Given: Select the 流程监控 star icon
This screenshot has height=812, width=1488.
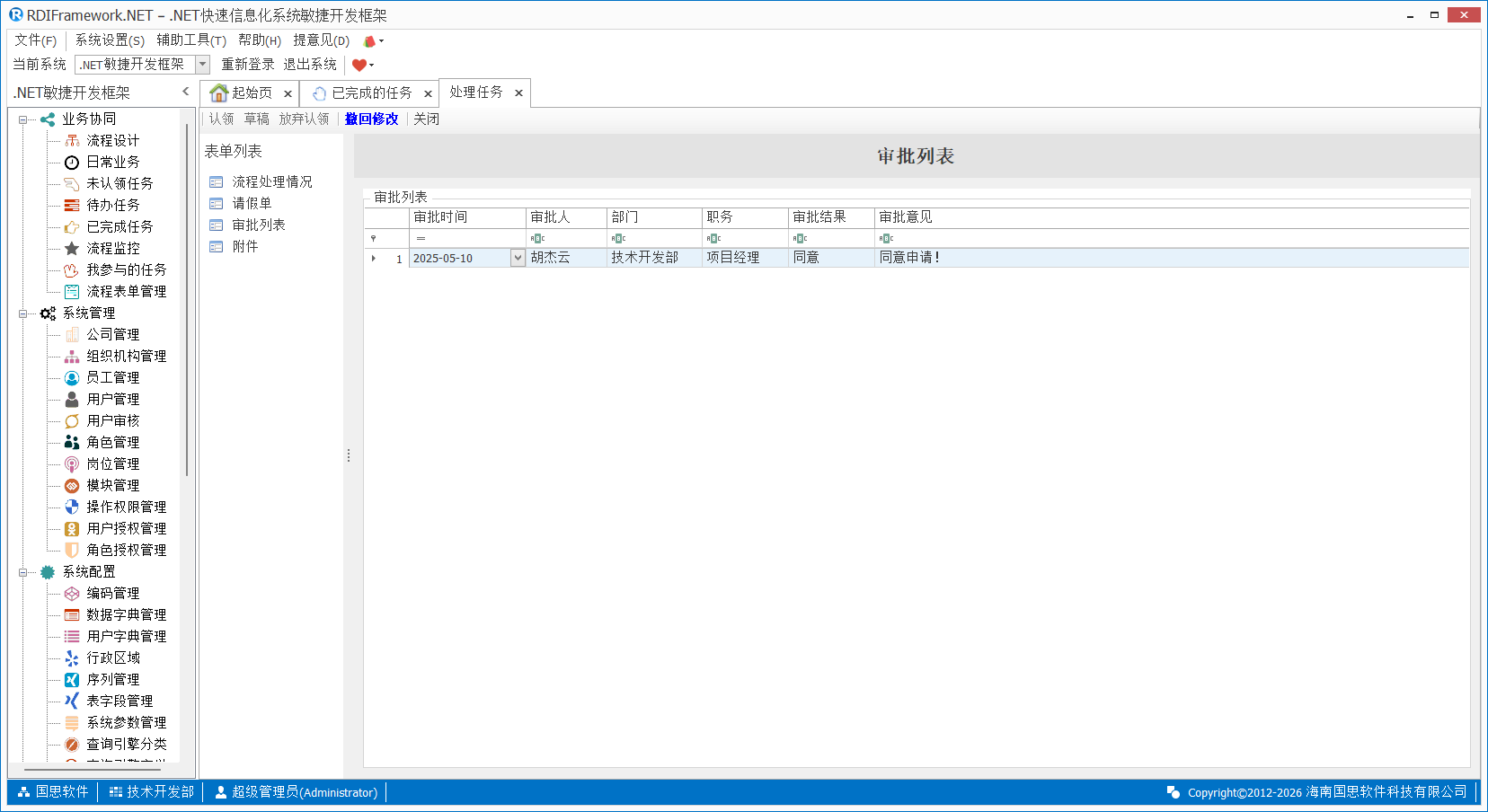Looking at the screenshot, I should coord(72,249).
